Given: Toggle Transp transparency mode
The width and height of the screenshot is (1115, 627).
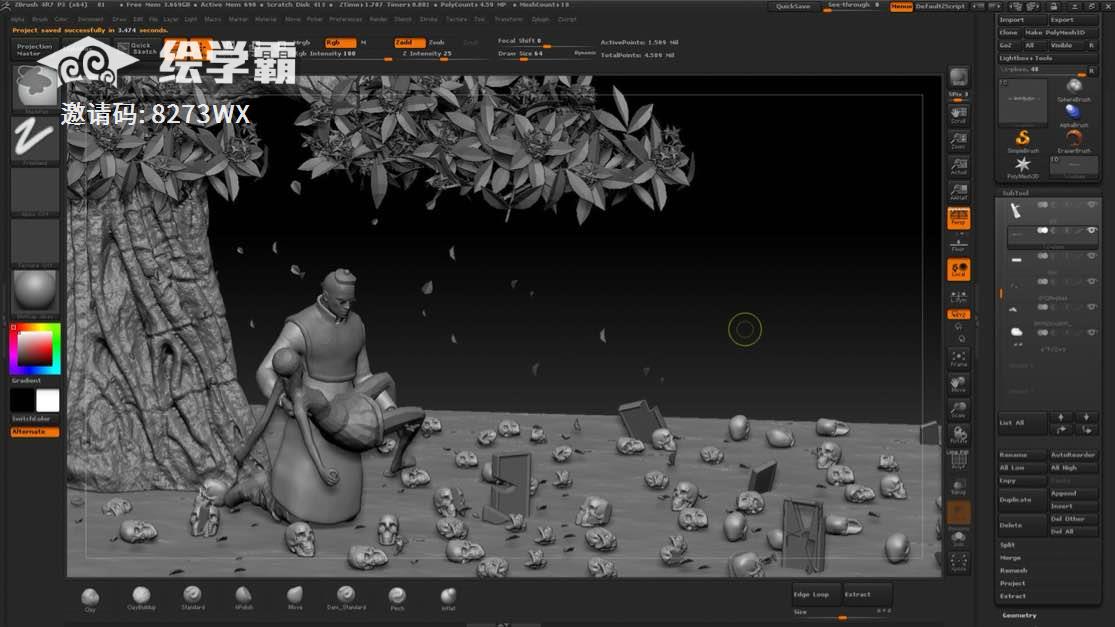Looking at the screenshot, I should [x=959, y=487].
